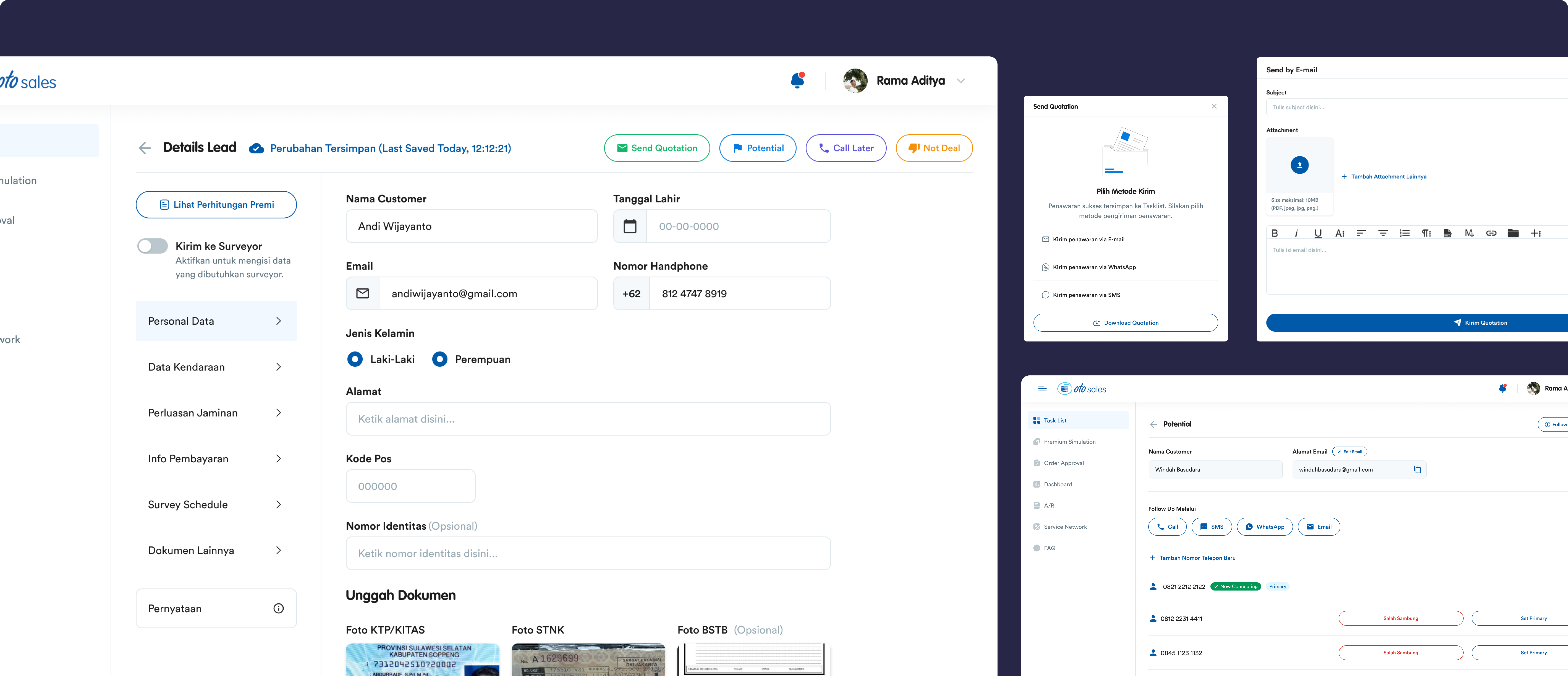The width and height of the screenshot is (1568, 676).
Task: Click the document template icon in editor
Action: (x=1447, y=233)
